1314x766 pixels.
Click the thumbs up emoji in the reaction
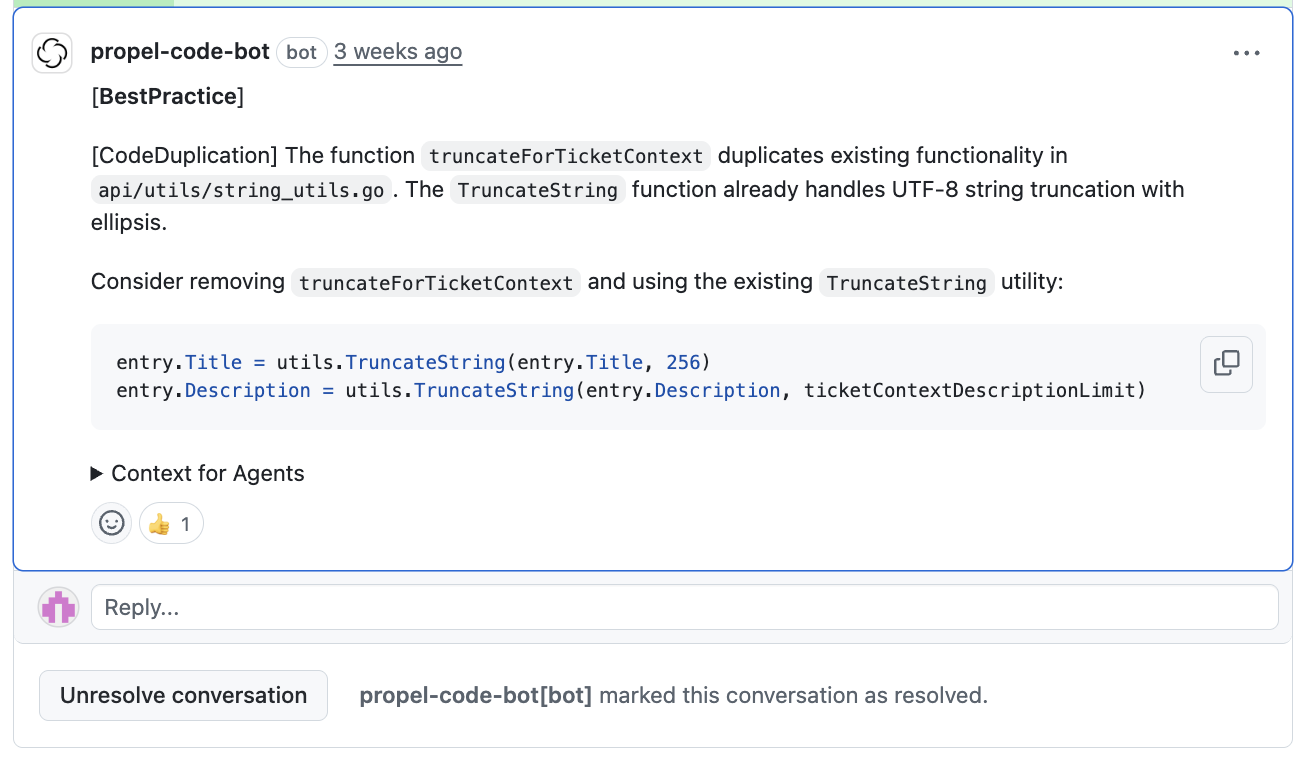click(162, 523)
